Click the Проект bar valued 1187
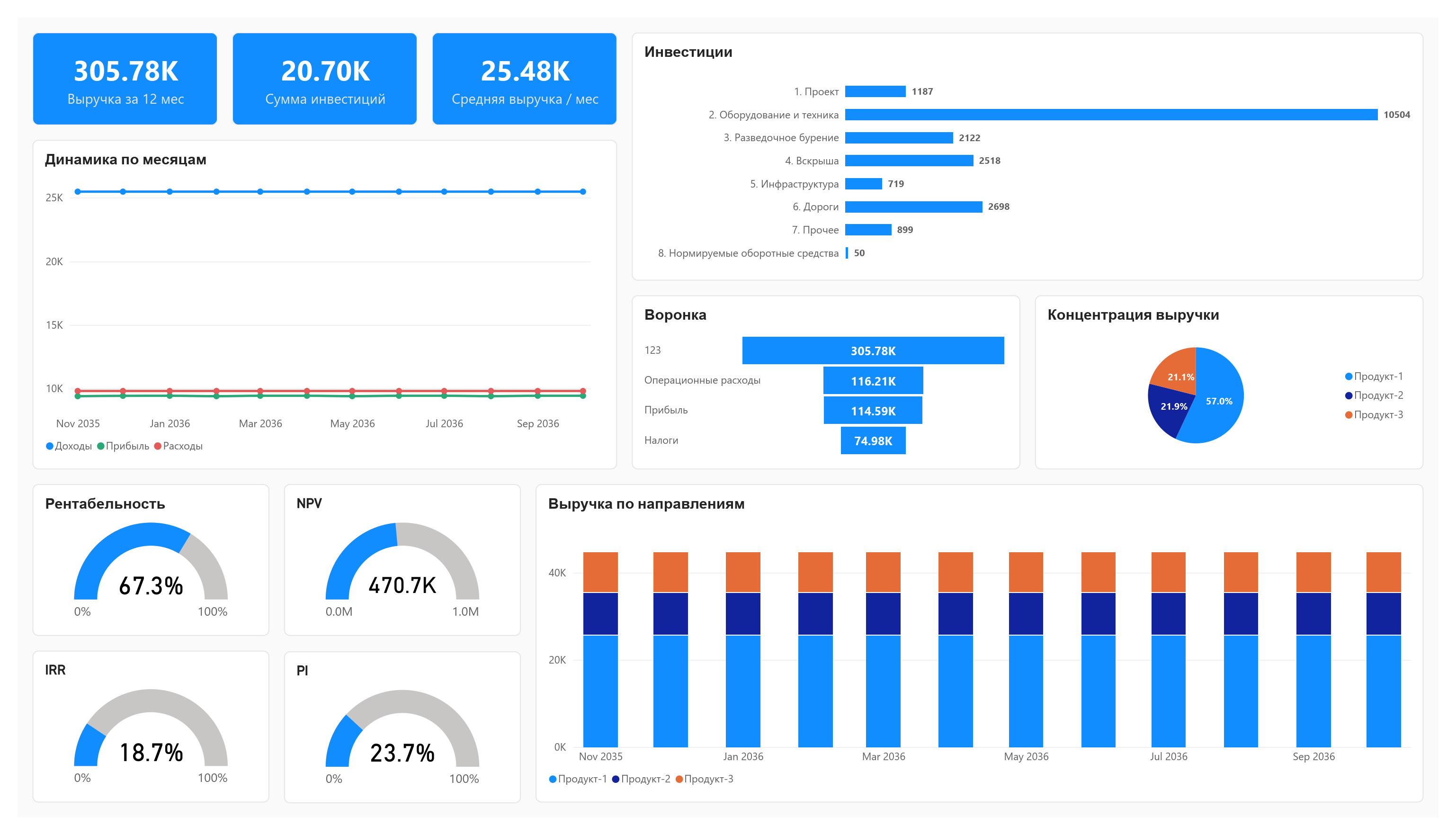Viewport: 1456px width, 835px height. click(875, 92)
